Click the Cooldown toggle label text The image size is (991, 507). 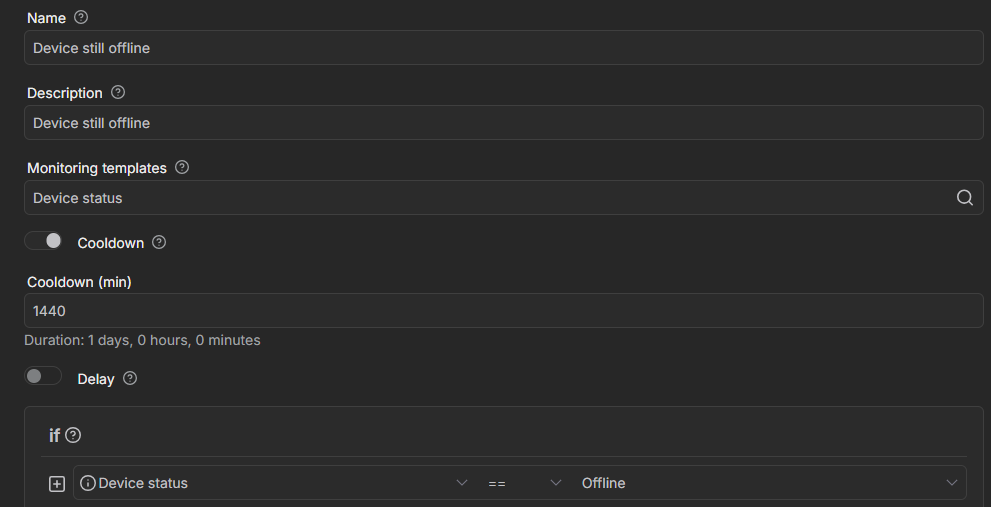[x=111, y=243]
